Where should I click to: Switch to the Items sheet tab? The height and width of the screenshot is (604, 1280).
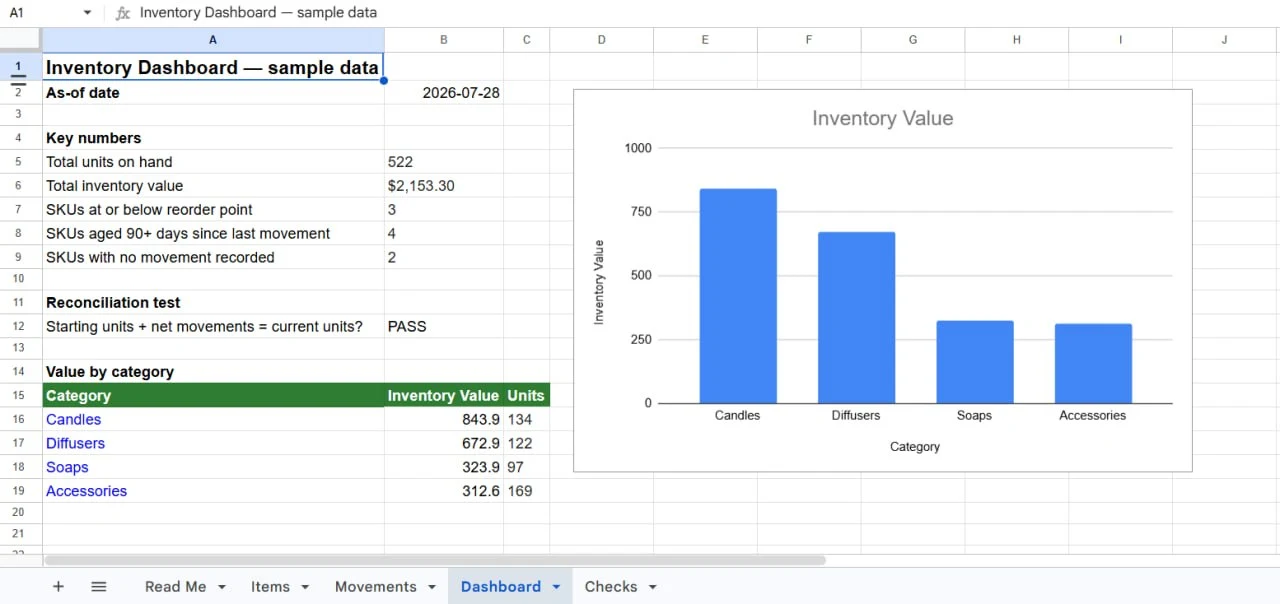point(270,587)
